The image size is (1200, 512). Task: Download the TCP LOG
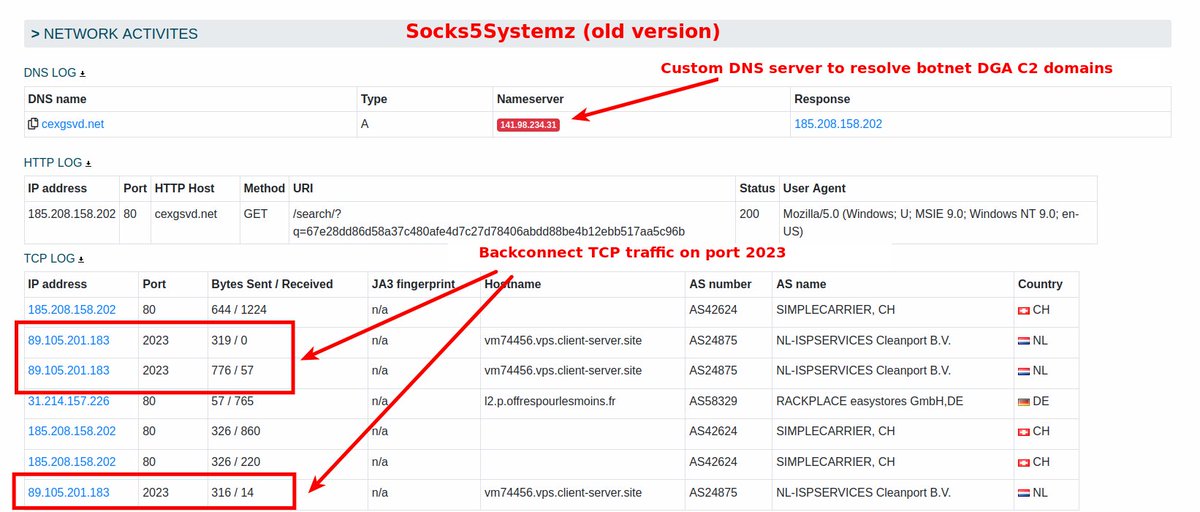pos(82,258)
